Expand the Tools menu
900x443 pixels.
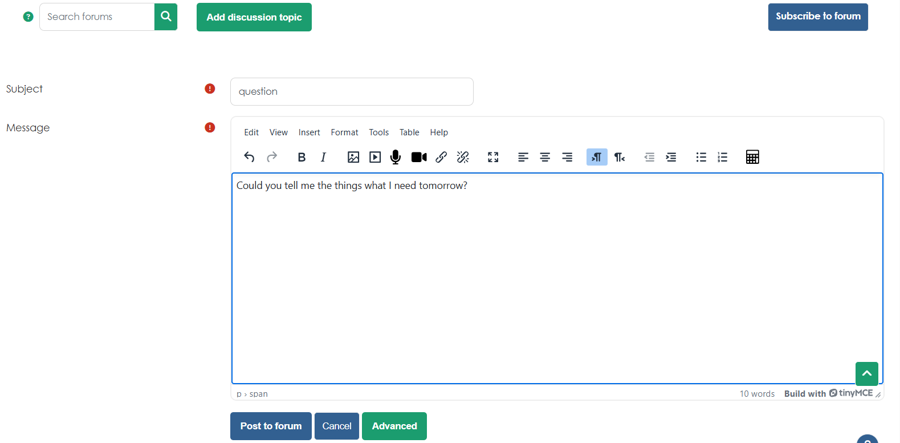coord(378,132)
